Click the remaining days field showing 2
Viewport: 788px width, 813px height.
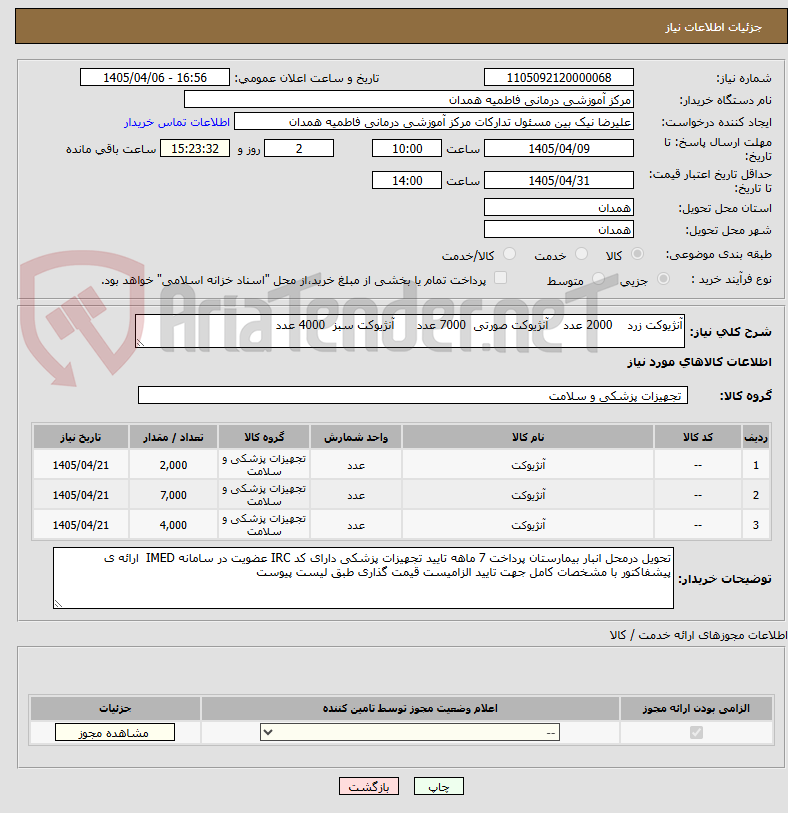pyautogui.click(x=299, y=148)
